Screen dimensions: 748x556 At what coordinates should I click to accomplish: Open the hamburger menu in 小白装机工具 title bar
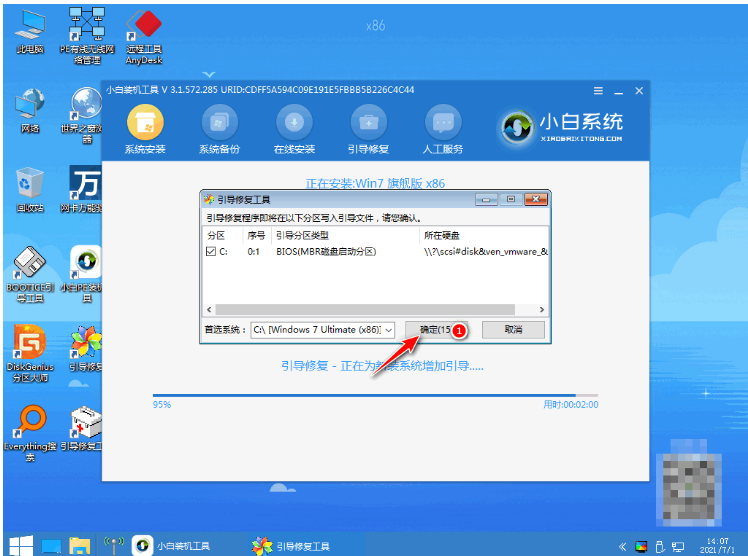click(589, 90)
